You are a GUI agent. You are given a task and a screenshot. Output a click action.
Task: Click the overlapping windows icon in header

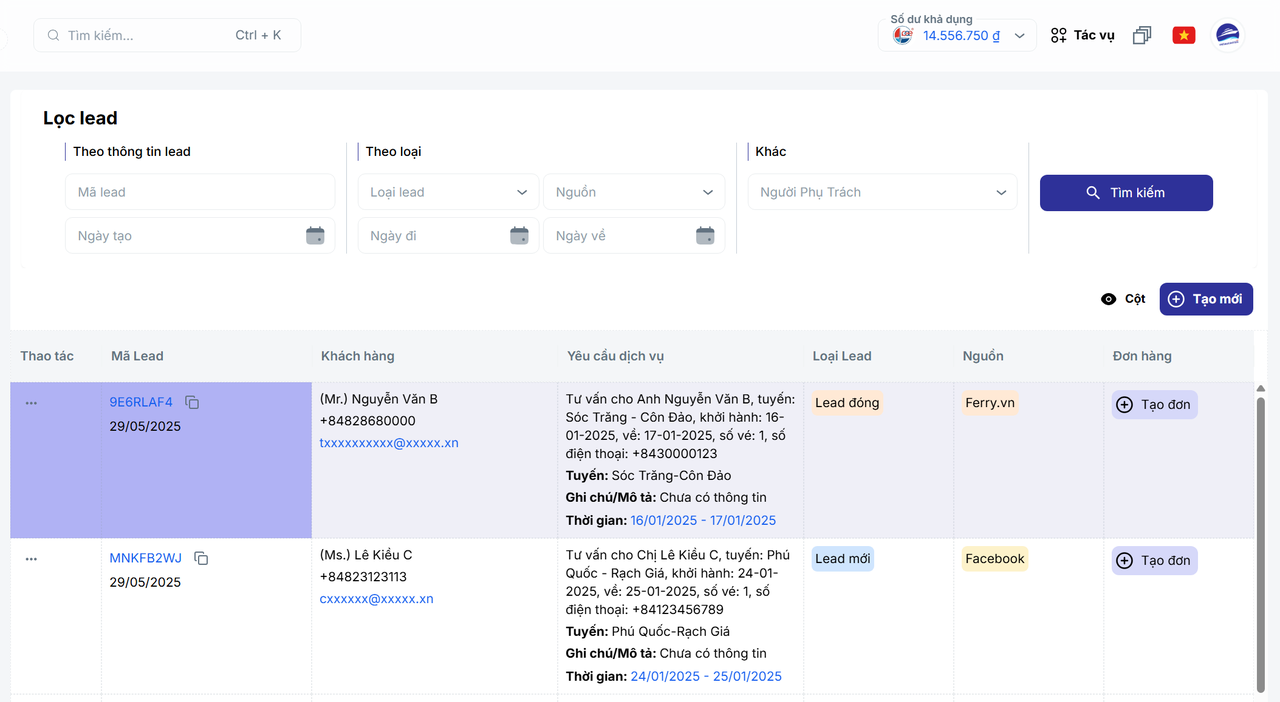(1142, 36)
